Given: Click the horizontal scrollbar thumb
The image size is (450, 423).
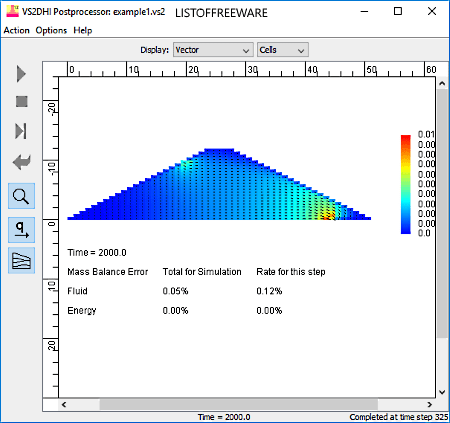Looking at the screenshot, I should pyautogui.click(x=239, y=404).
